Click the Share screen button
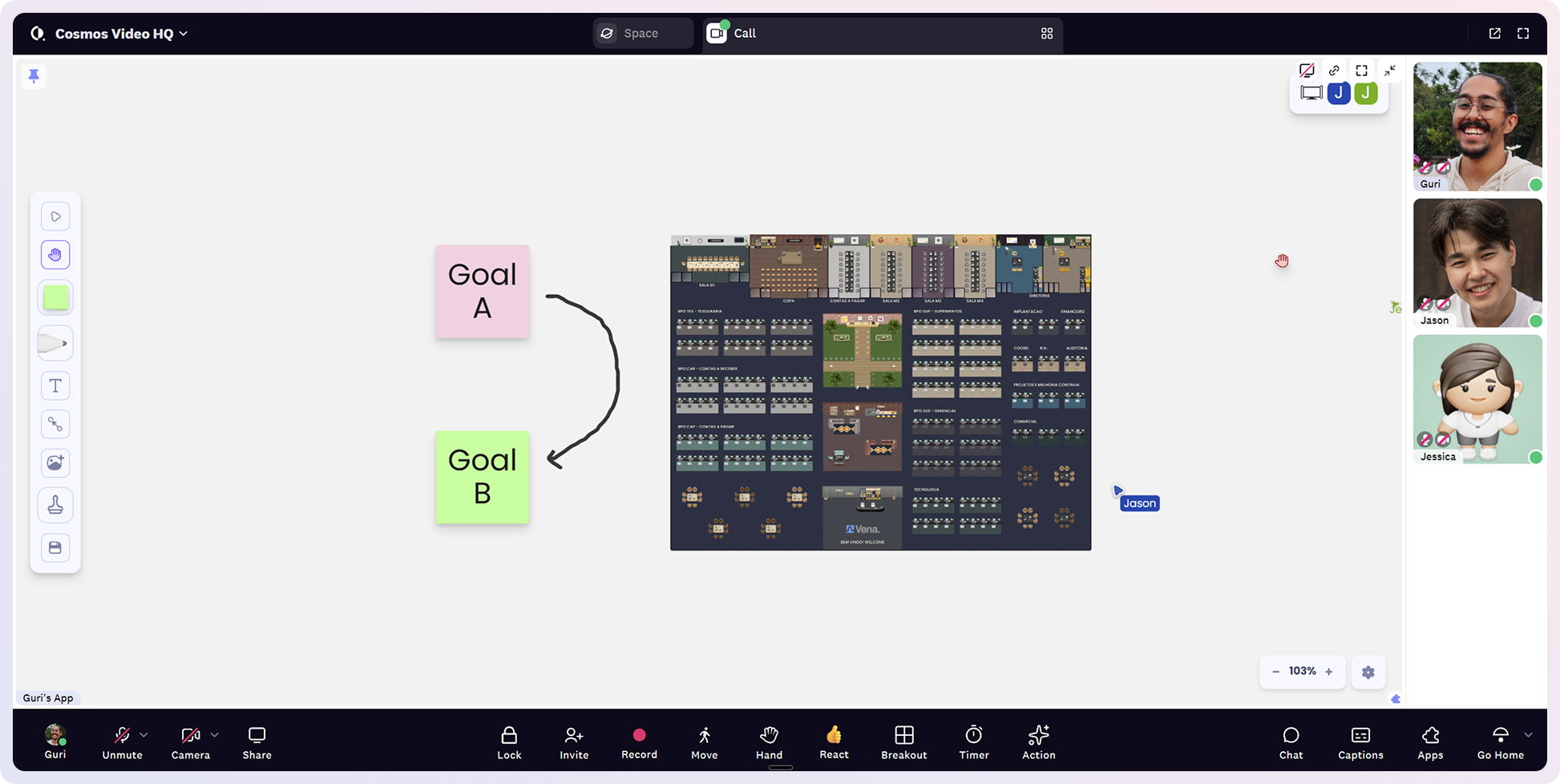 [257, 742]
